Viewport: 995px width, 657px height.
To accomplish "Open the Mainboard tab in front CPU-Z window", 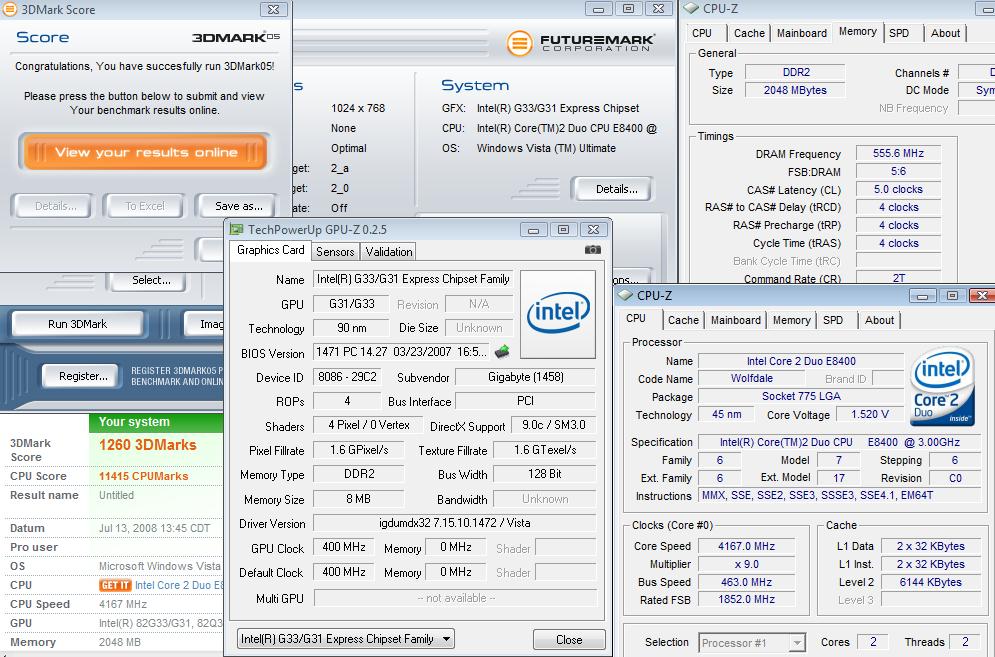I will pyautogui.click(x=735, y=321).
